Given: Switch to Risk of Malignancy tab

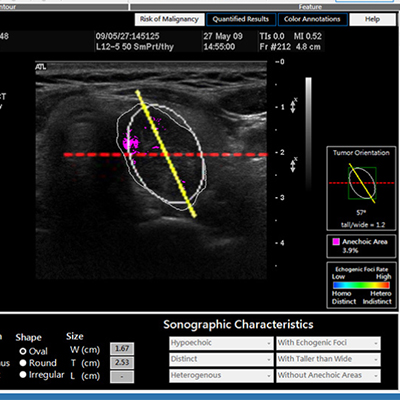Looking at the screenshot, I should (x=169, y=19).
